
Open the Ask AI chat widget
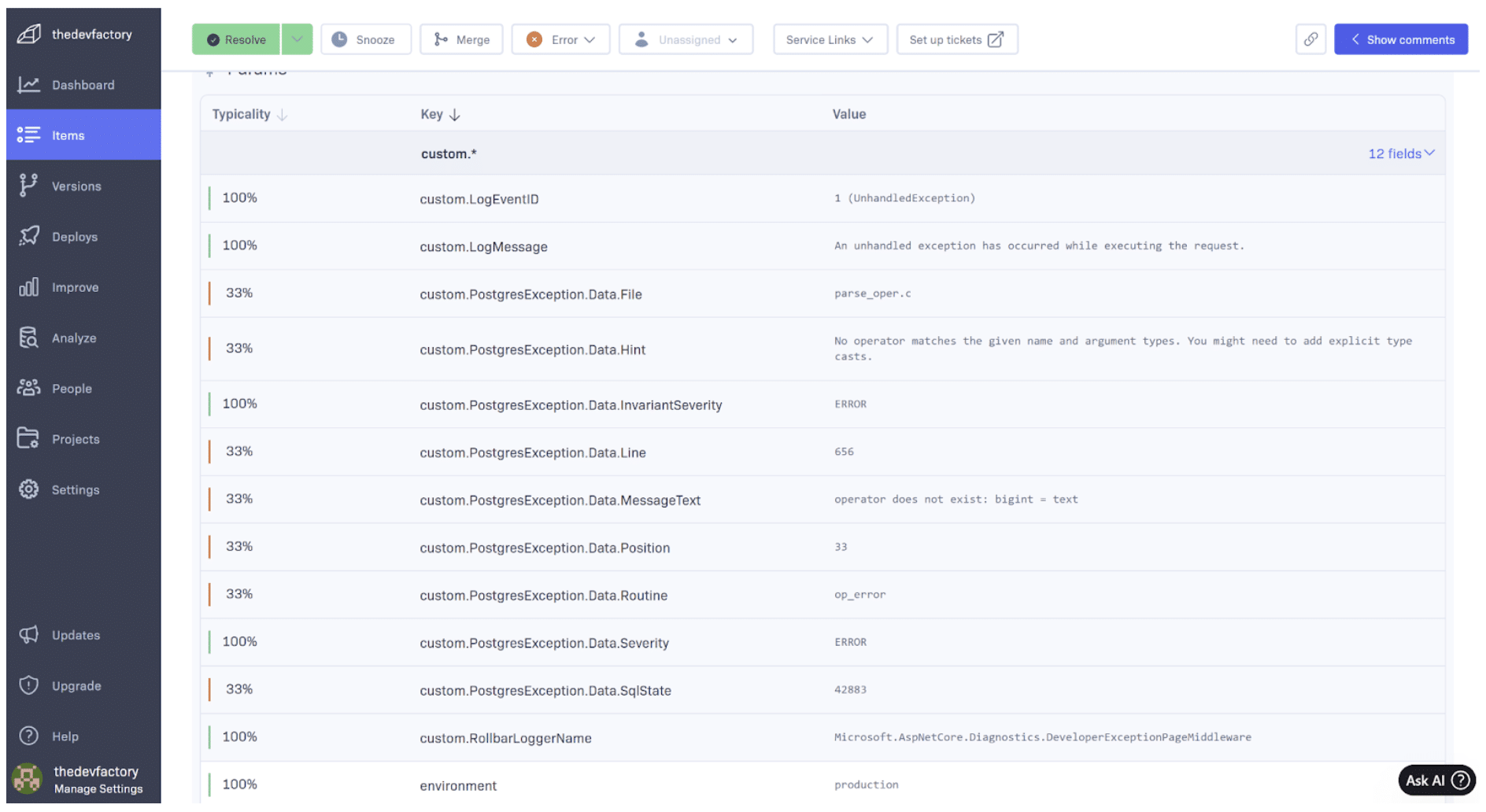click(x=1435, y=780)
